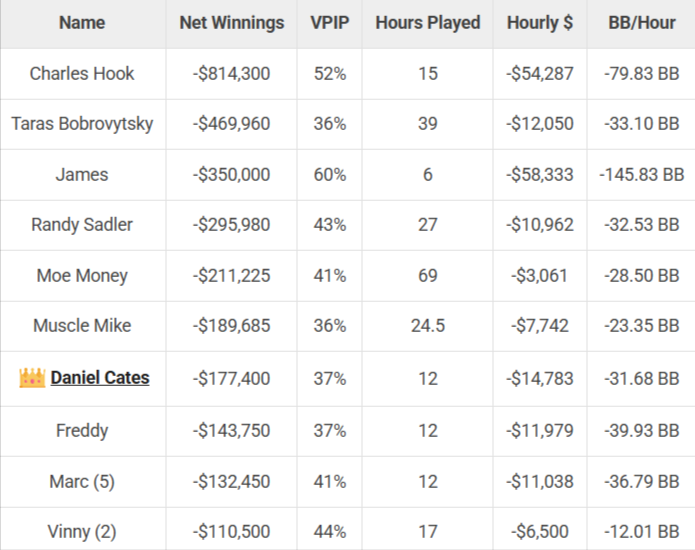Viewport: 695px width, 550px height.
Task: Sort table by VPIP header
Action: pos(328,23)
